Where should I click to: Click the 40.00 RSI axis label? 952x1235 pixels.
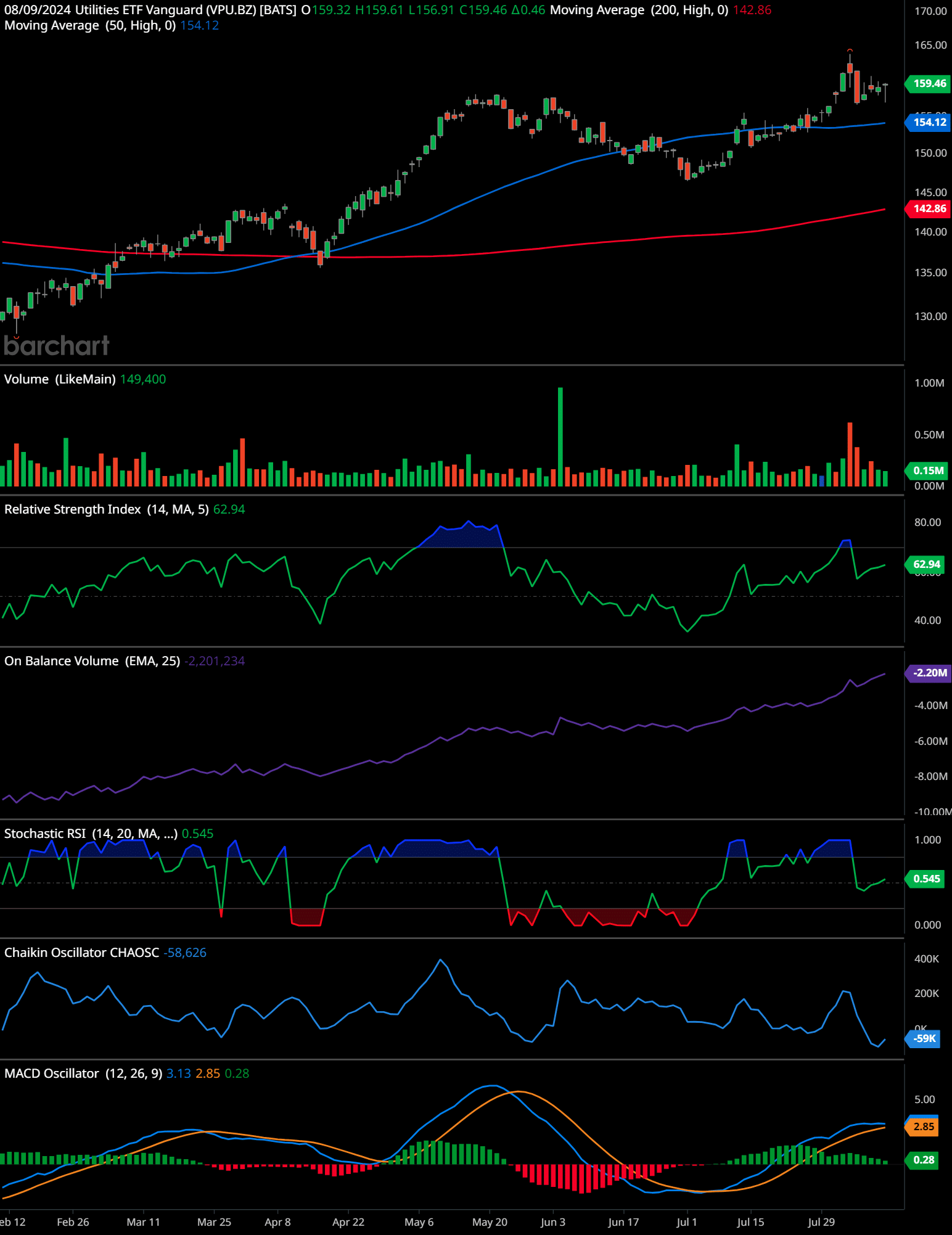[927, 620]
